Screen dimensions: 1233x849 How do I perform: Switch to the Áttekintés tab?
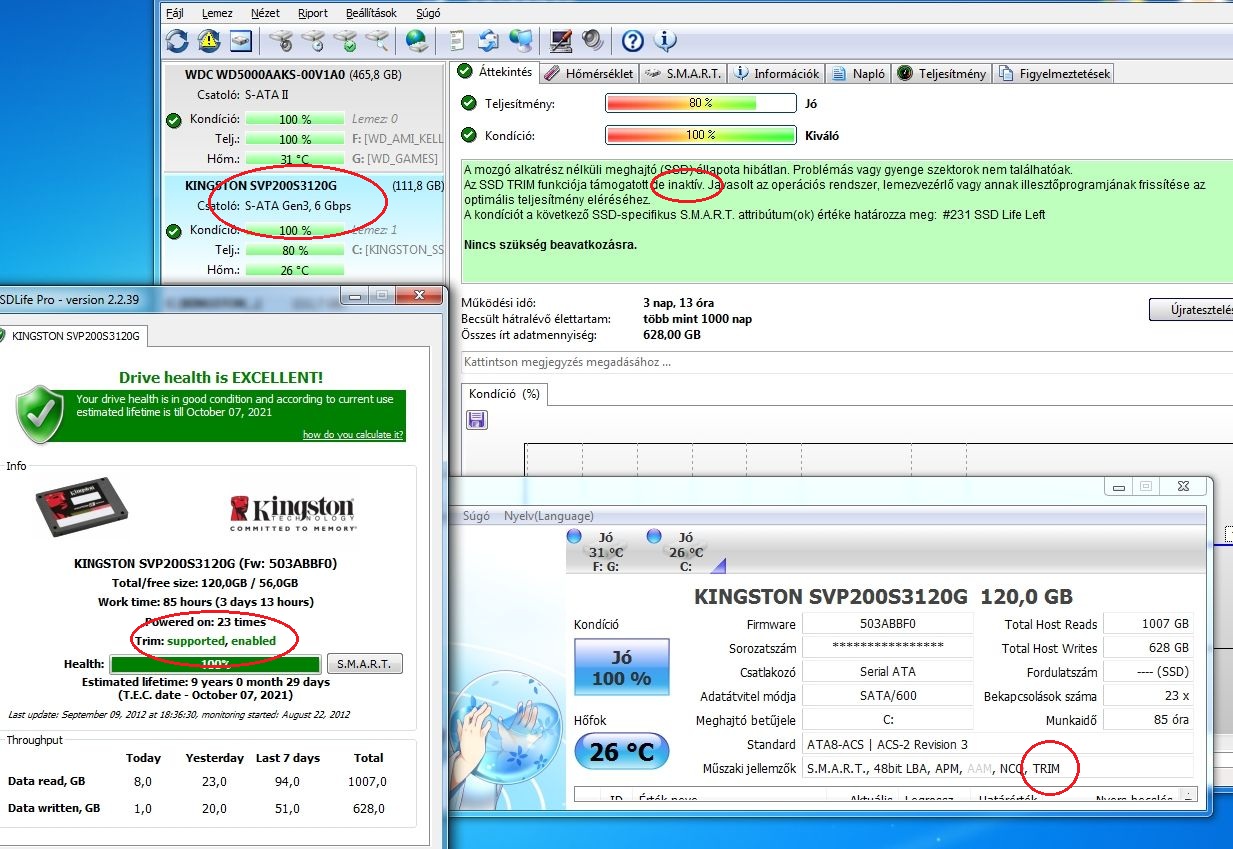click(494, 72)
